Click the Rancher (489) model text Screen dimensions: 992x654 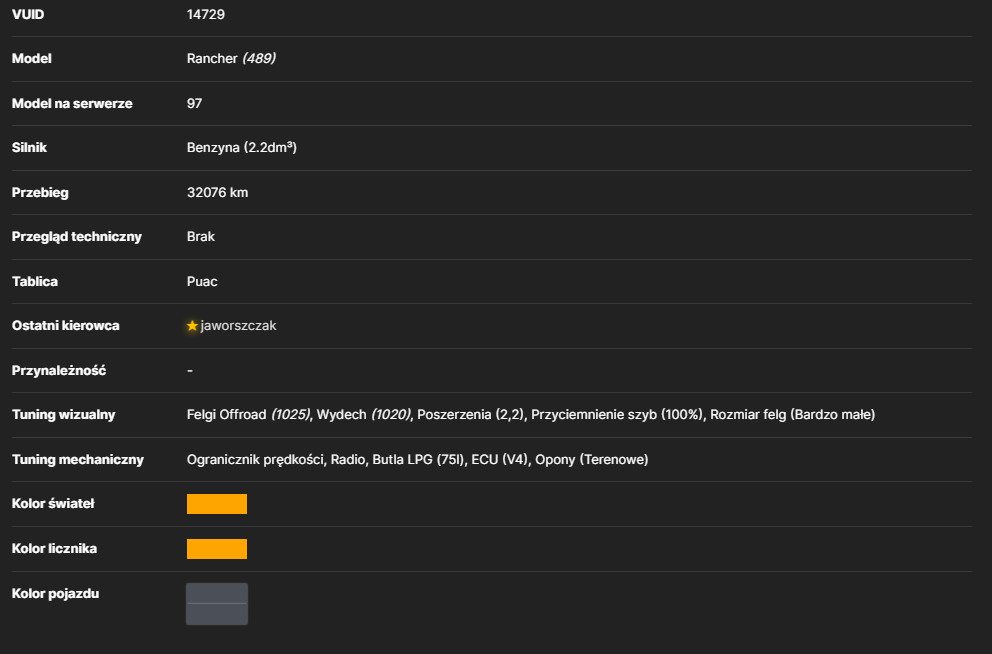[231, 59]
